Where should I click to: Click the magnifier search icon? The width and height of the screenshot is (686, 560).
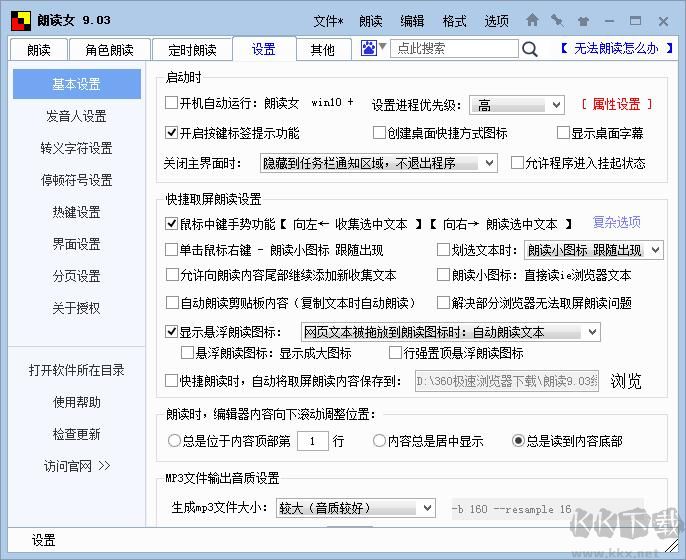(x=531, y=48)
